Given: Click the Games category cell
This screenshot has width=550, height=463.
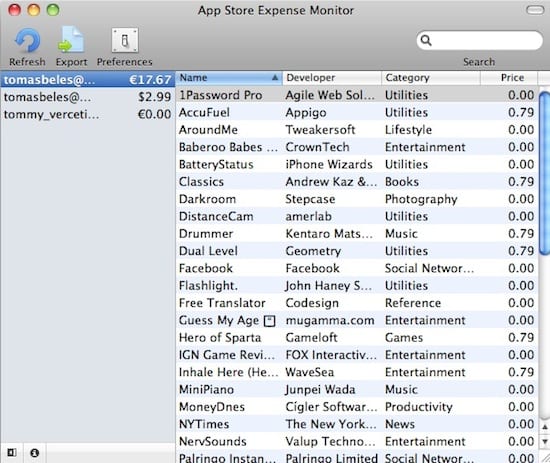Looking at the screenshot, I should (404, 337).
